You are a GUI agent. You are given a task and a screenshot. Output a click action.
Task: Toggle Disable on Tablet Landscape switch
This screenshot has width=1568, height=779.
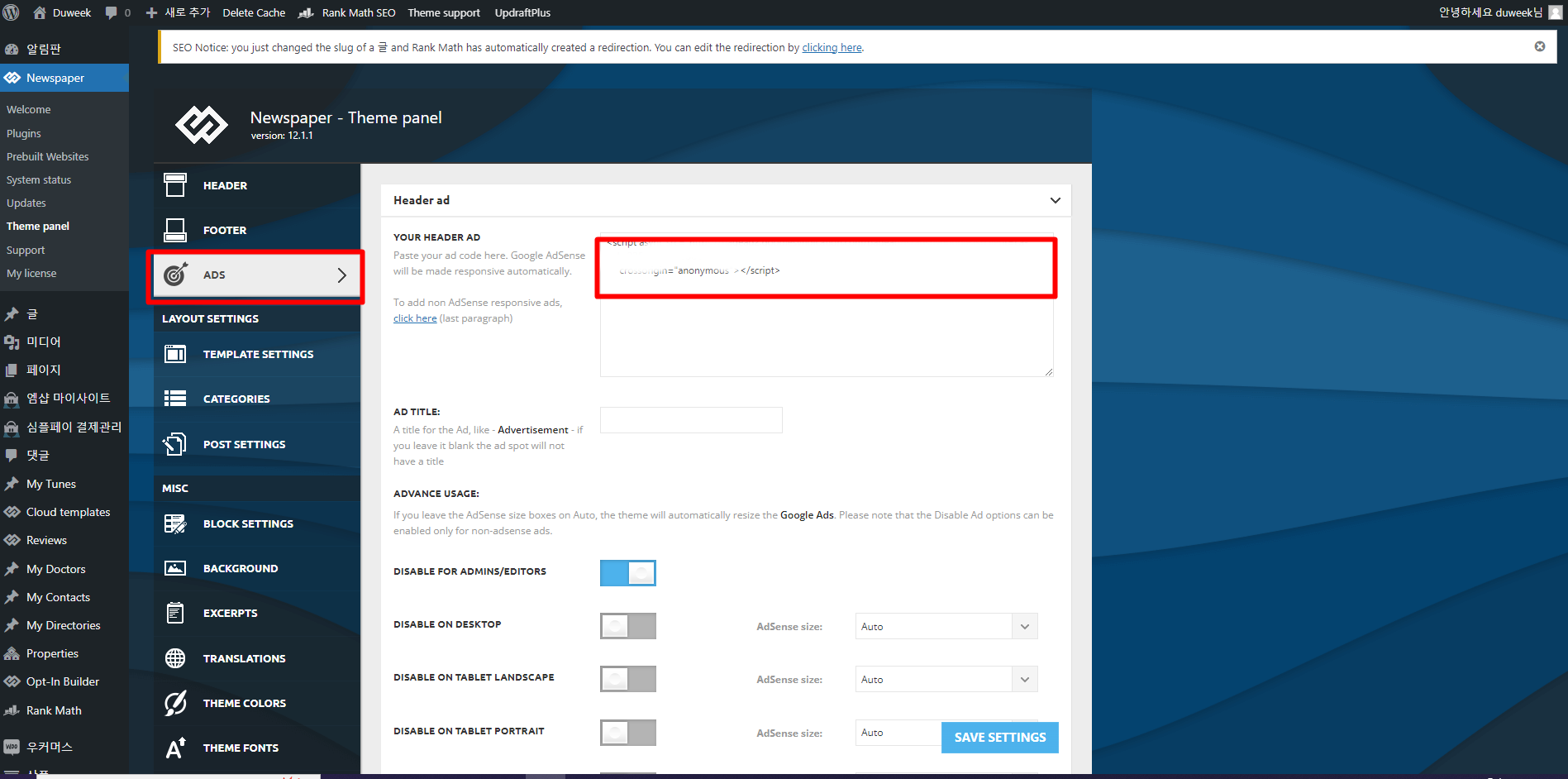click(x=628, y=679)
